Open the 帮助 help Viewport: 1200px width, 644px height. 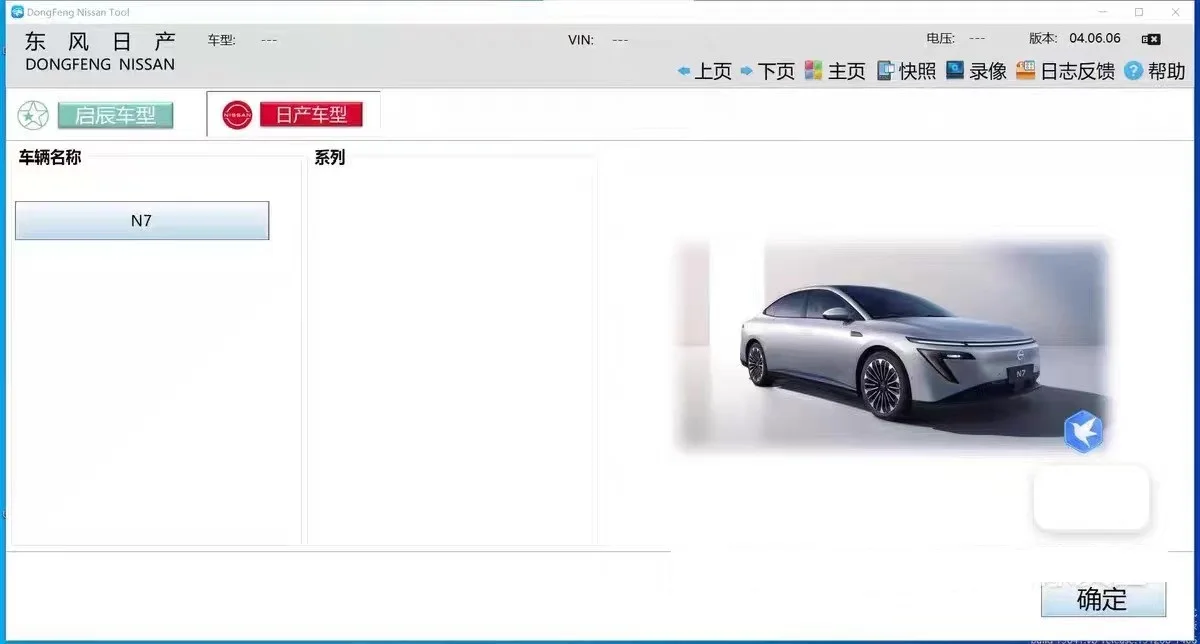tap(1154, 71)
